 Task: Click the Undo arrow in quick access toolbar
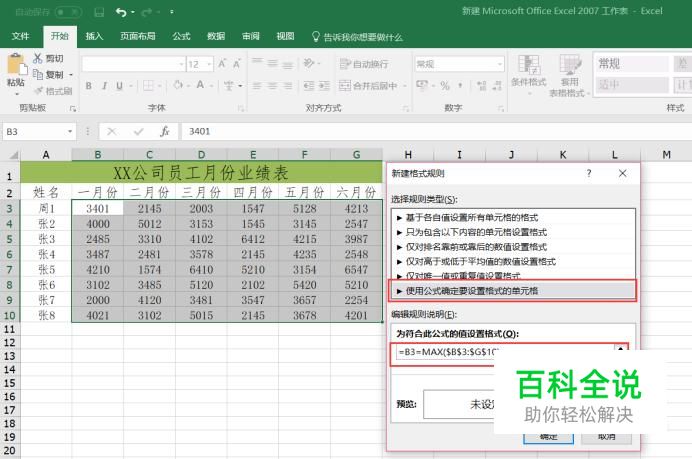(x=121, y=12)
